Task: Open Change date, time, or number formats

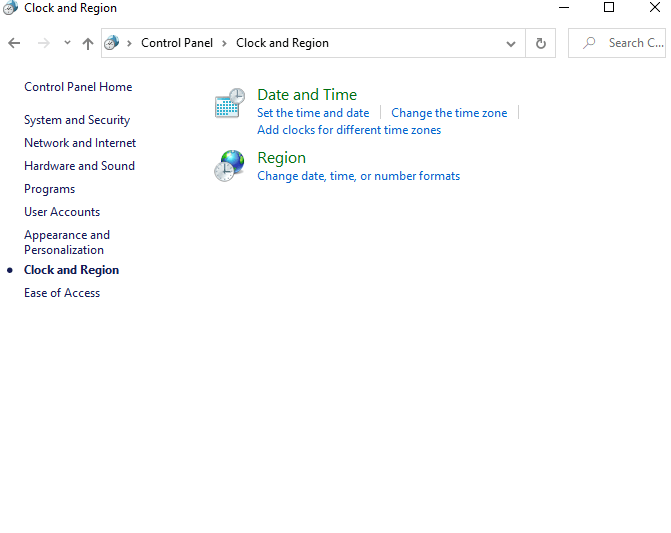Action: tap(358, 176)
